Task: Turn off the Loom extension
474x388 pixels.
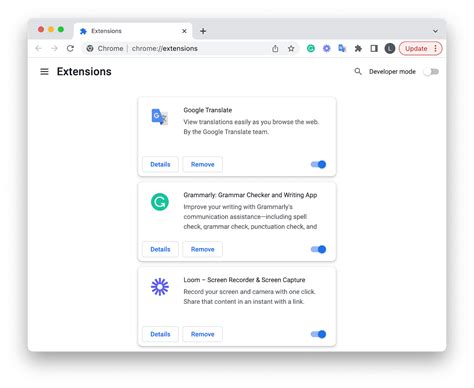Action: point(318,334)
